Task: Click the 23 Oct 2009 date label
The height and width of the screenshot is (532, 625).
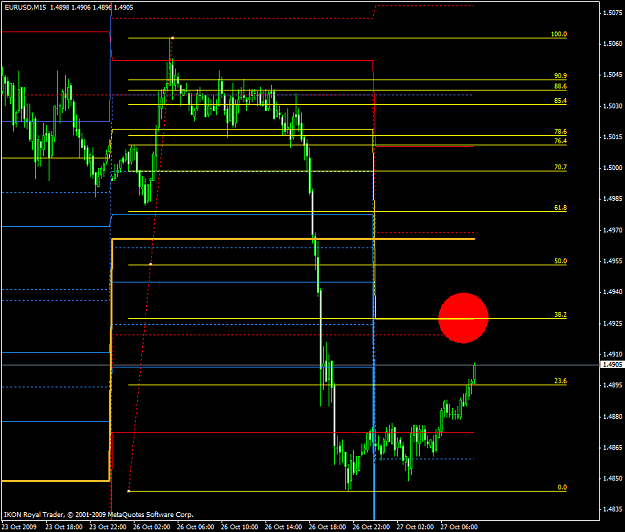Action: (19, 527)
